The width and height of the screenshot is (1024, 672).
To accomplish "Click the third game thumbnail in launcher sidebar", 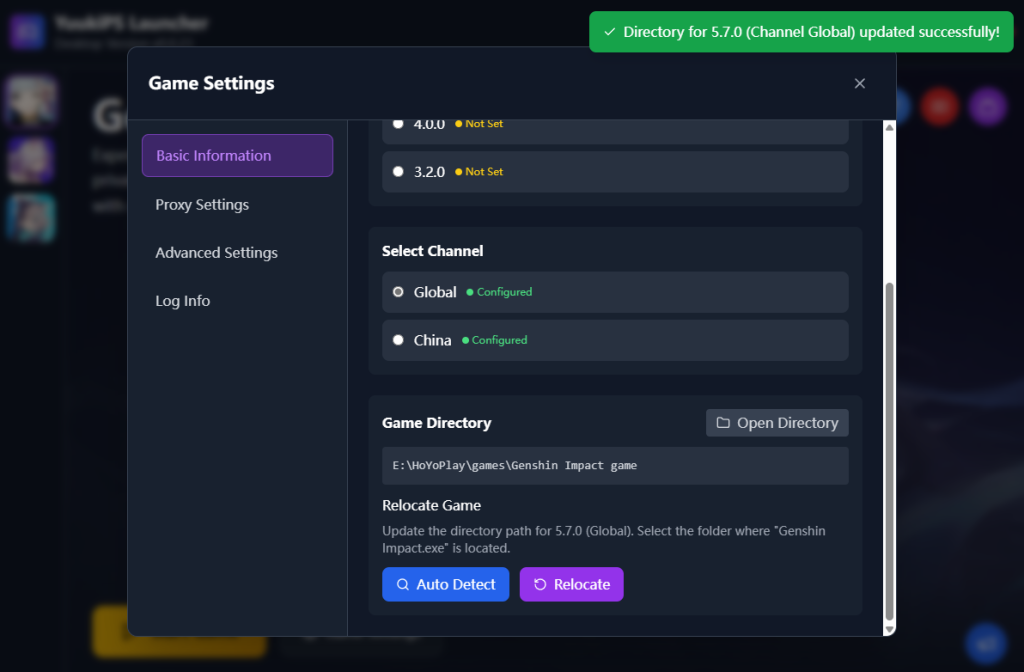I will [x=31, y=217].
